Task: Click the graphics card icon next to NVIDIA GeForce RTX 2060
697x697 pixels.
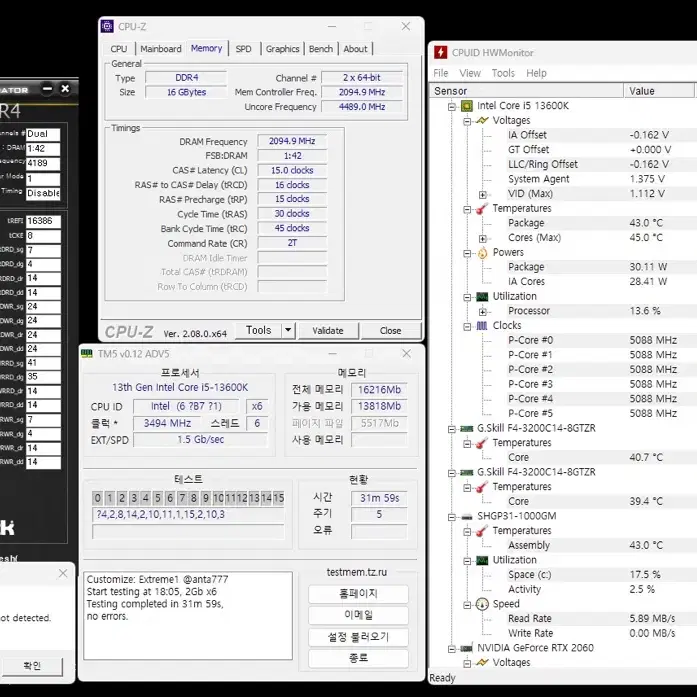Action: [x=466, y=648]
